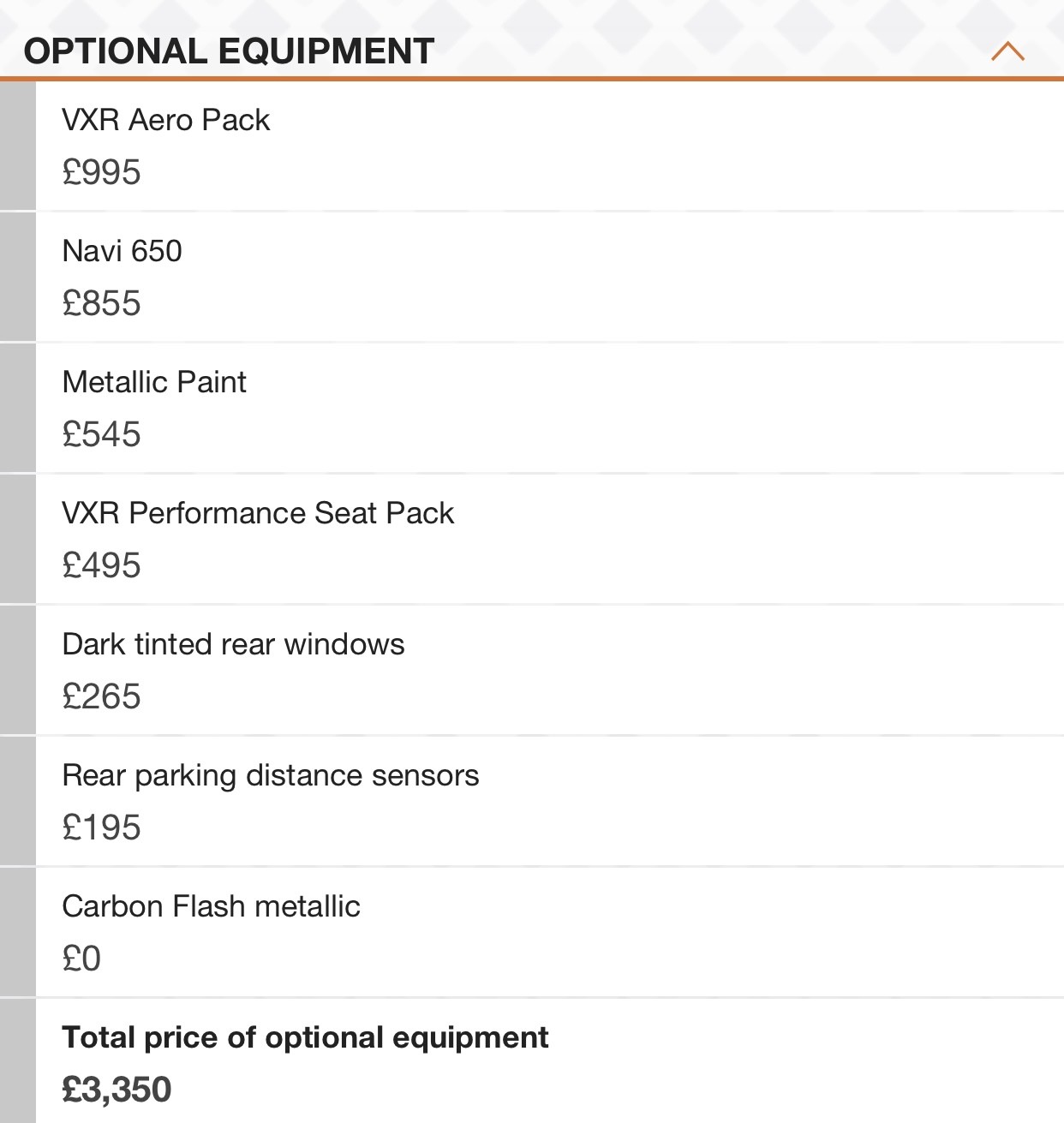Image resolution: width=1064 pixels, height=1123 pixels.
Task: Click the £0 Carbon Flash price
Action: tap(81, 959)
